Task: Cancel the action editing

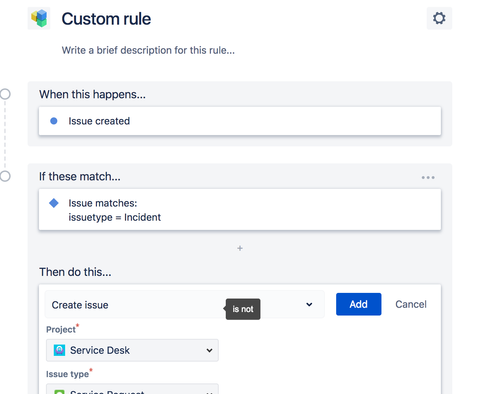Action: (411, 304)
